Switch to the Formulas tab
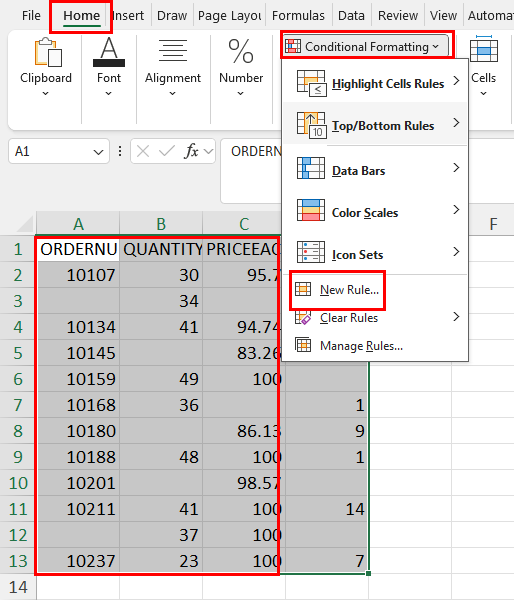Viewport: 514px width, 600px height. [298, 16]
